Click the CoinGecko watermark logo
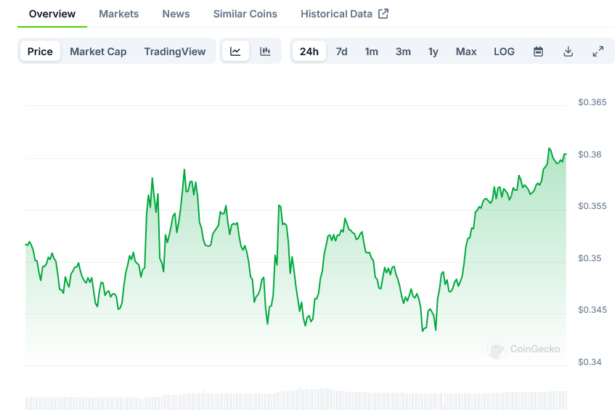Image resolution: width=615 pixels, height=410 pixels. point(524,350)
